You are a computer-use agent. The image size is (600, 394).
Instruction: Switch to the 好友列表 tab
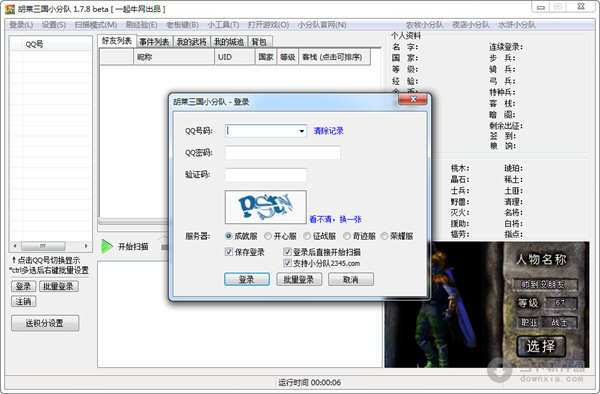coord(117,41)
